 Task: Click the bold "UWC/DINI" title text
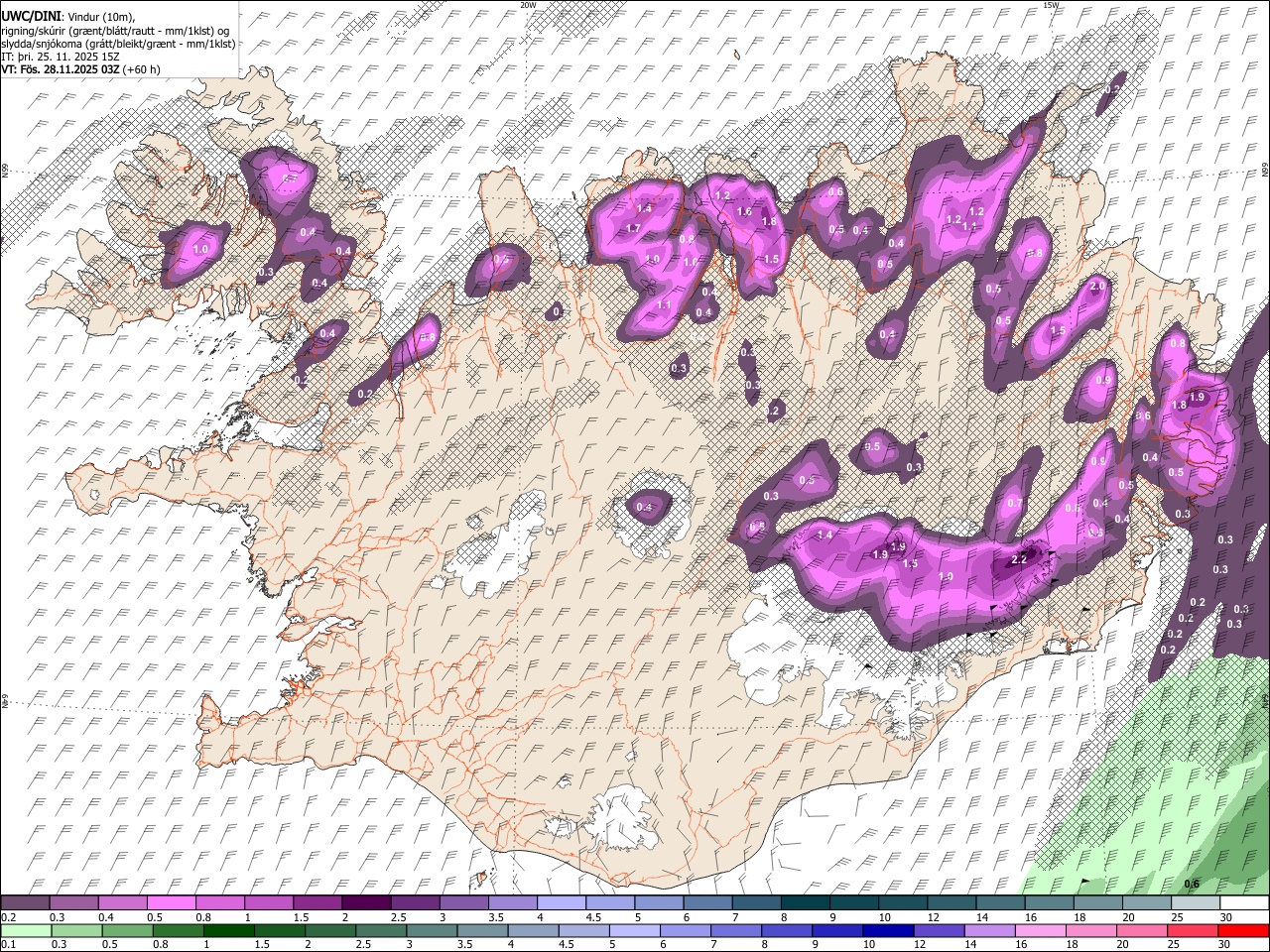tap(31, 17)
